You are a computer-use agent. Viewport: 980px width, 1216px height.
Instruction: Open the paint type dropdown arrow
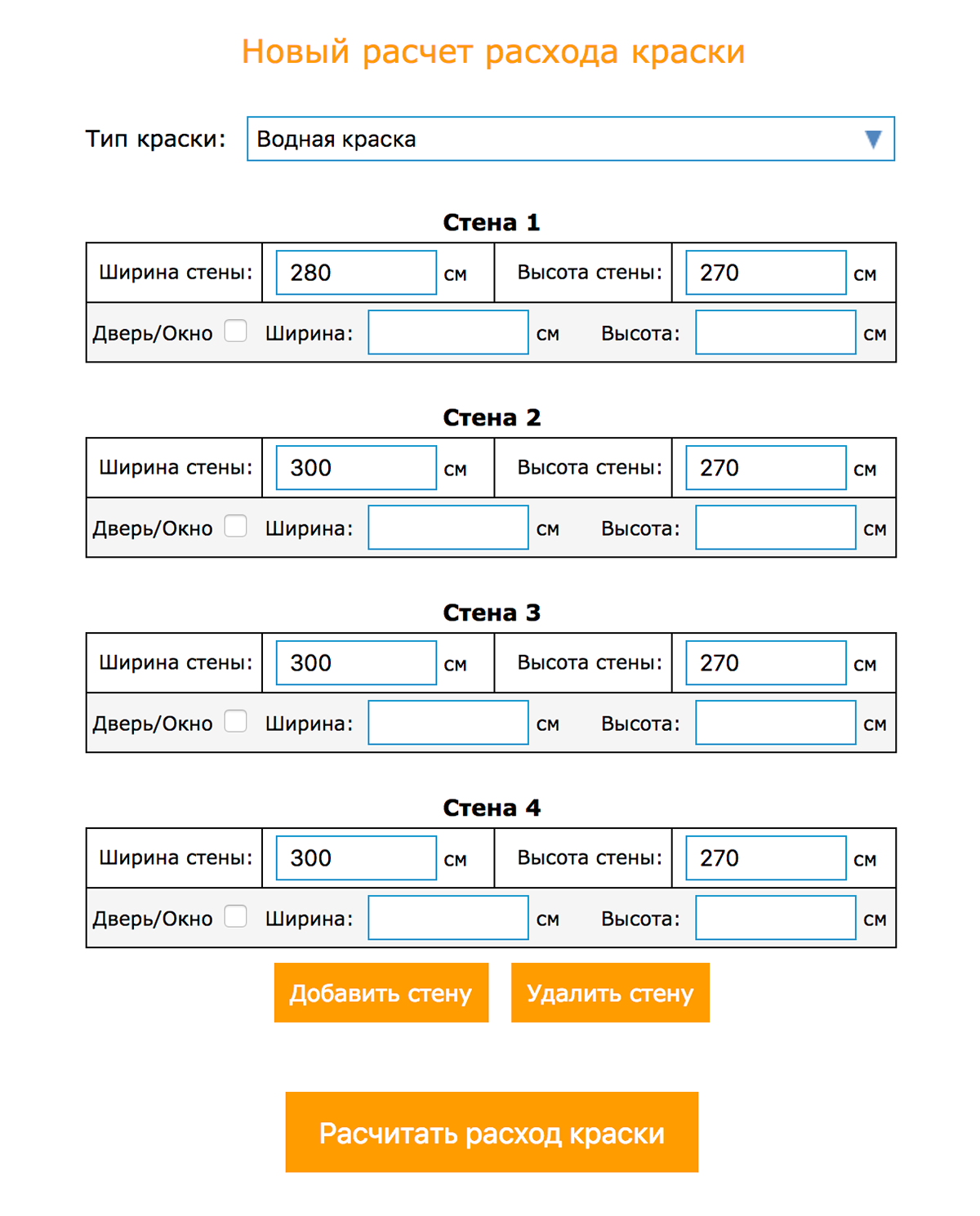click(x=873, y=140)
